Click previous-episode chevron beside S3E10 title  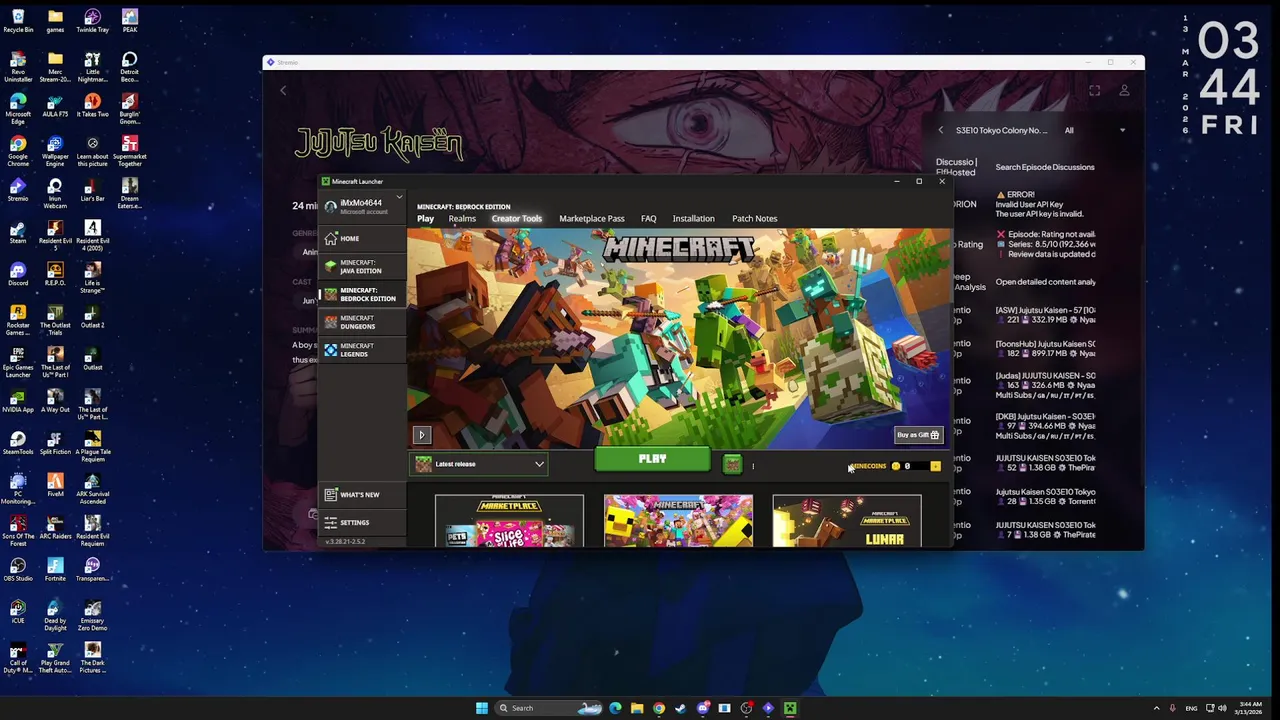tap(940, 130)
